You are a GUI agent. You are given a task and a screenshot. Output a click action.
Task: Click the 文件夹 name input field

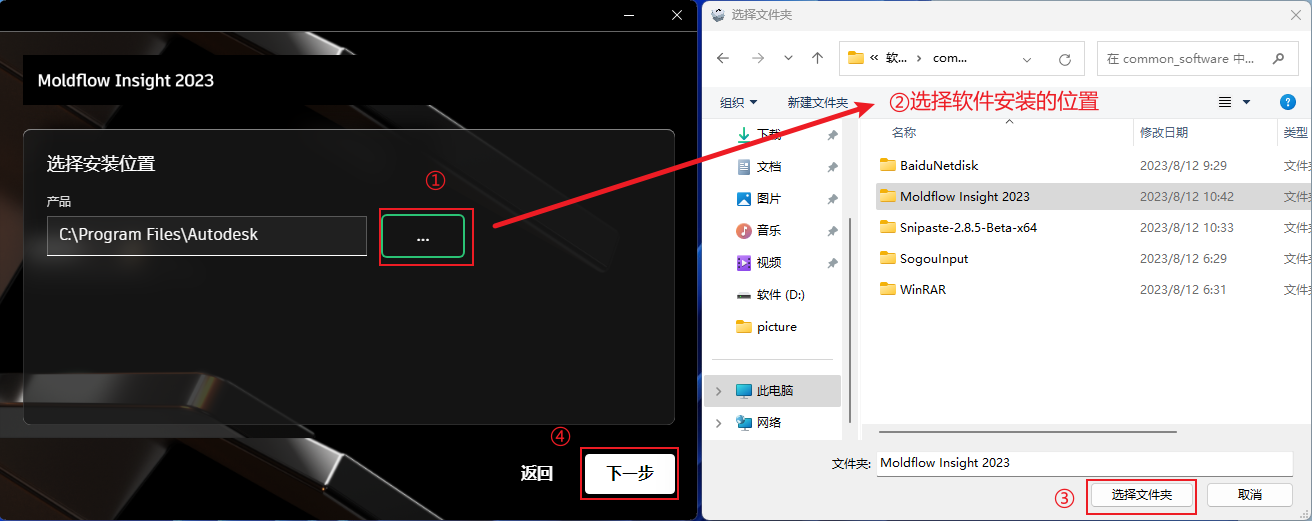(1085, 463)
